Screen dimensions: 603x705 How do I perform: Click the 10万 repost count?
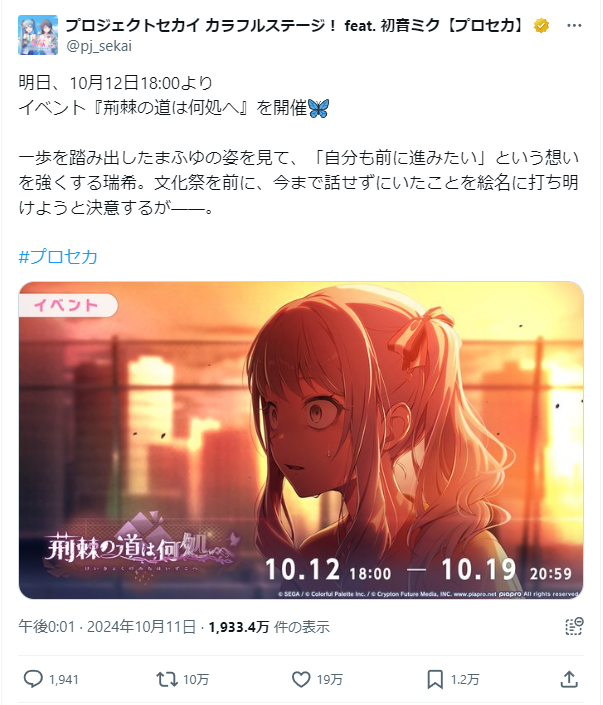pyautogui.click(x=196, y=679)
